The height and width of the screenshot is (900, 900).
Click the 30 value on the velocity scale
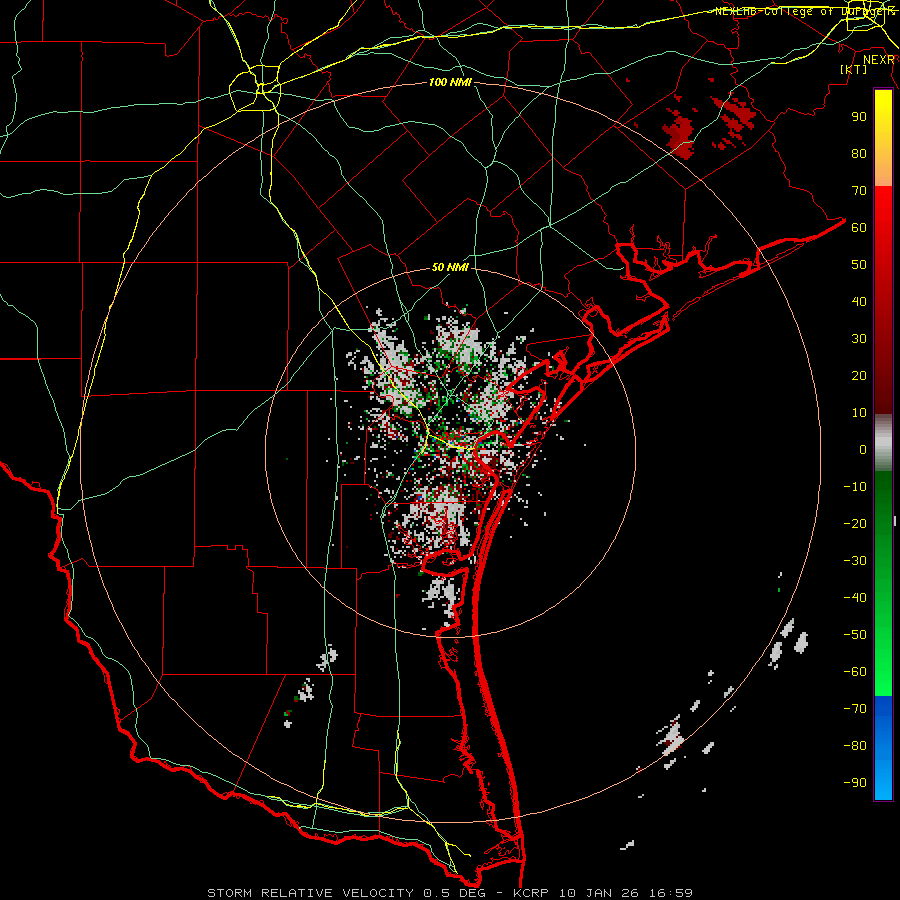point(859,339)
